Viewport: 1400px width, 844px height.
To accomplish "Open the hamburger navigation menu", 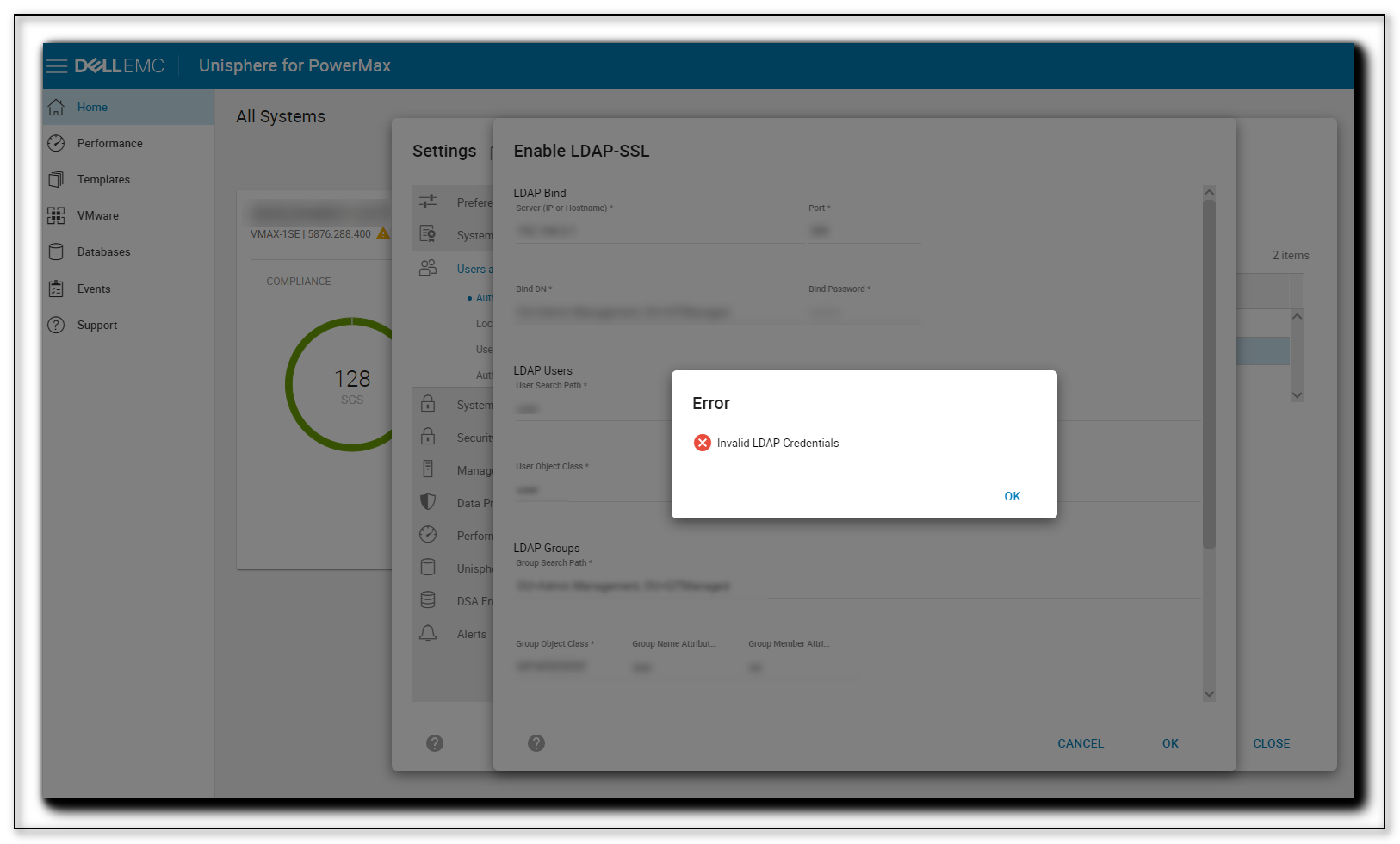I will click(x=57, y=66).
